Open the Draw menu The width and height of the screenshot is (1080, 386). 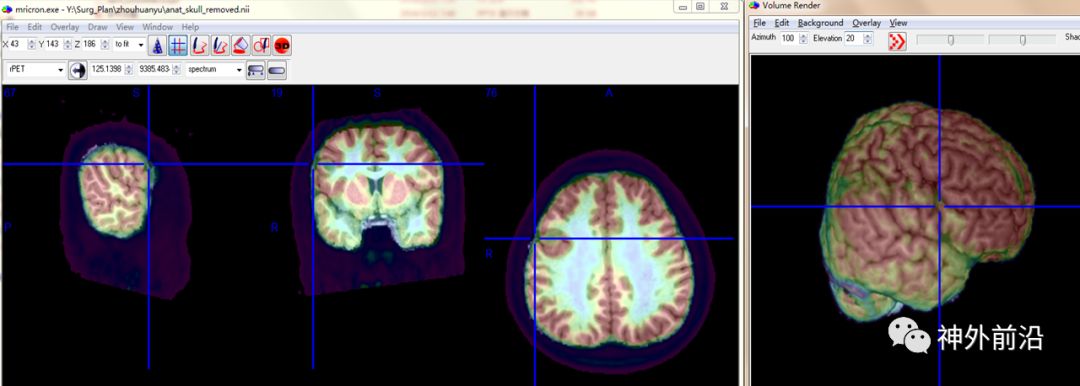tap(98, 27)
